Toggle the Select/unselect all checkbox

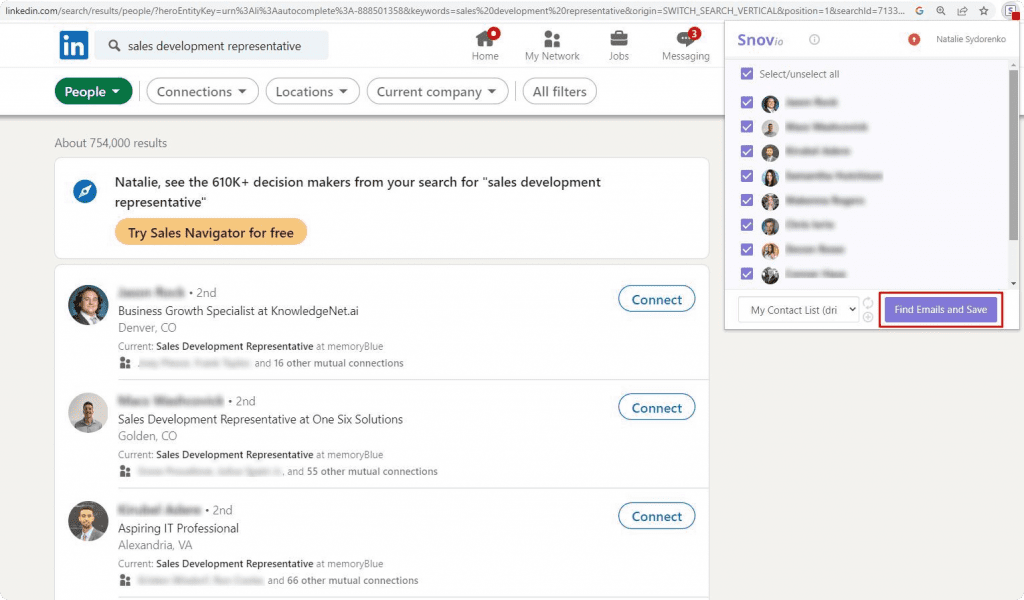[746, 74]
